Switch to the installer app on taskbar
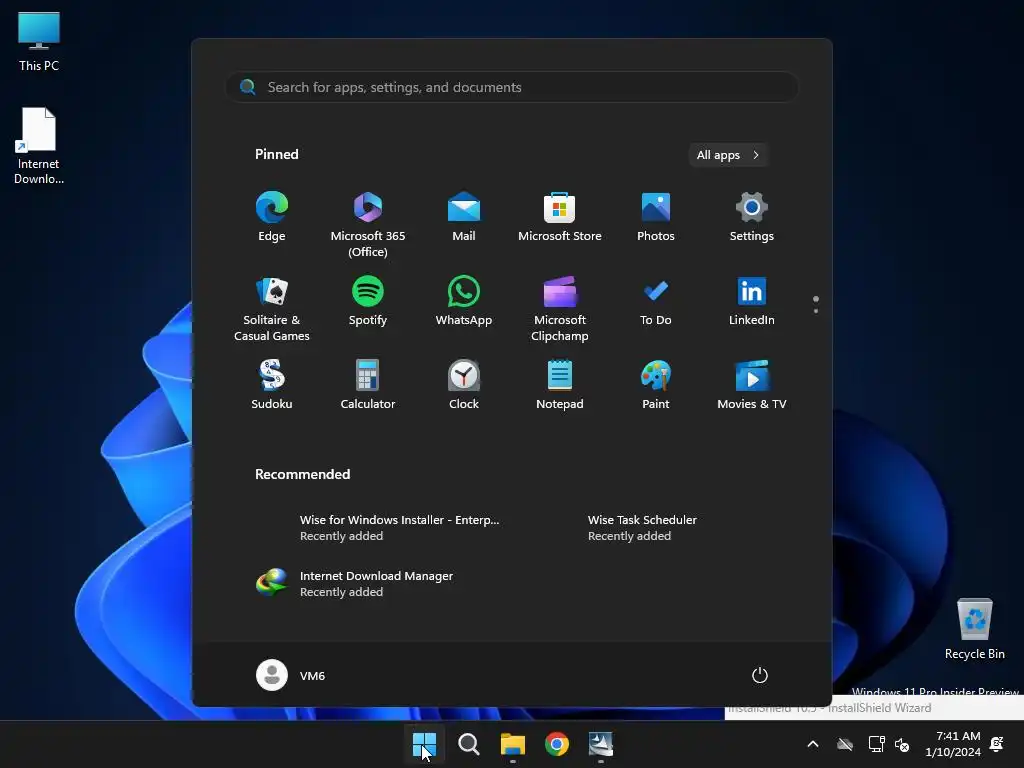 pyautogui.click(x=601, y=744)
